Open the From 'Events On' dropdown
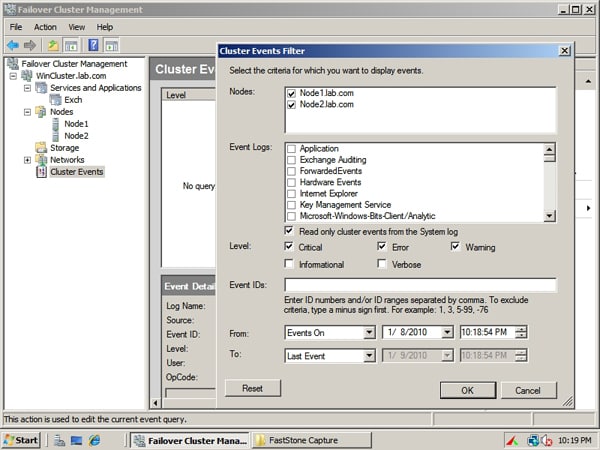Viewport: 600px width, 450px height. (x=369, y=333)
